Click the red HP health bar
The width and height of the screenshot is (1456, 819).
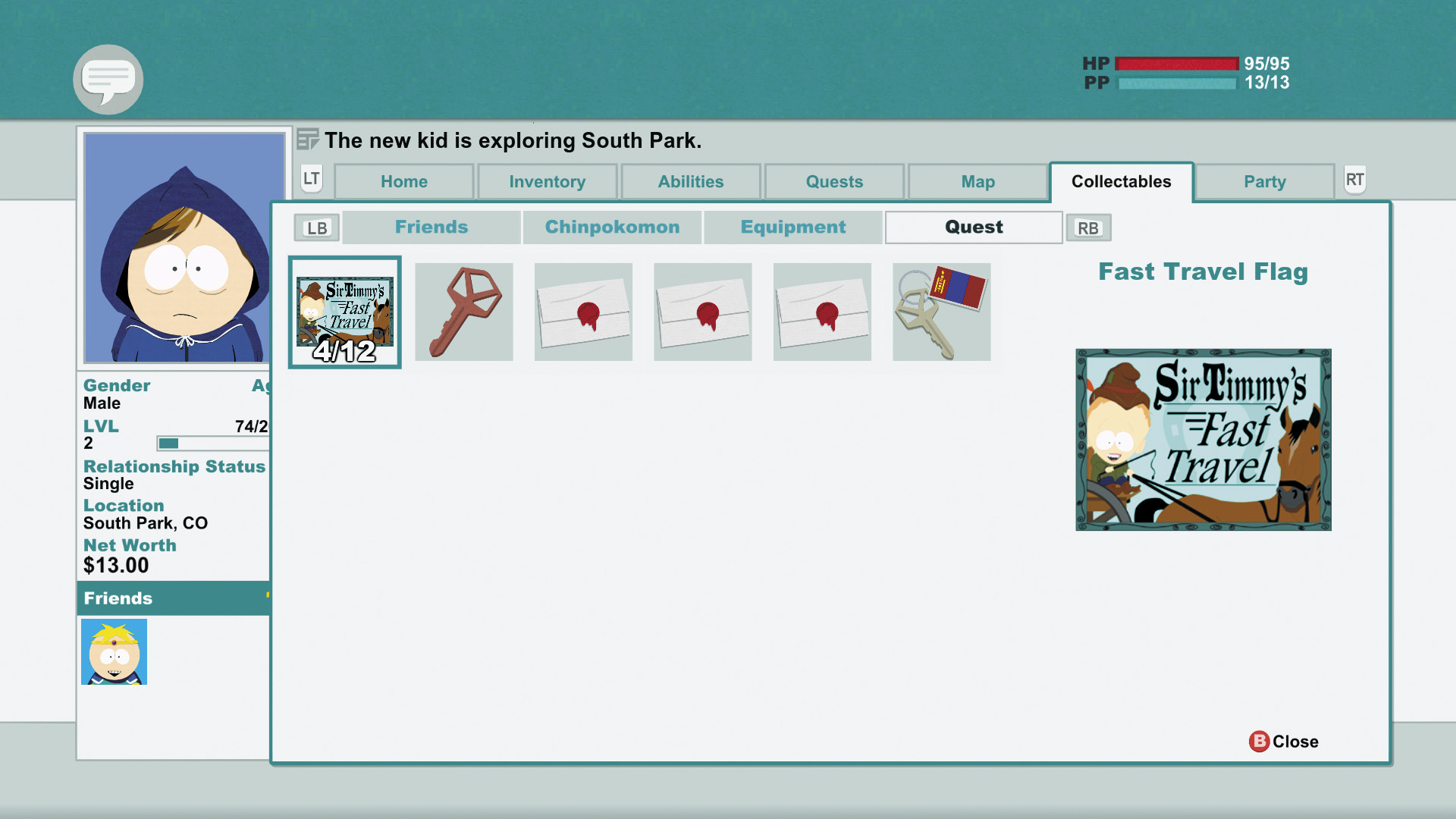click(1177, 64)
